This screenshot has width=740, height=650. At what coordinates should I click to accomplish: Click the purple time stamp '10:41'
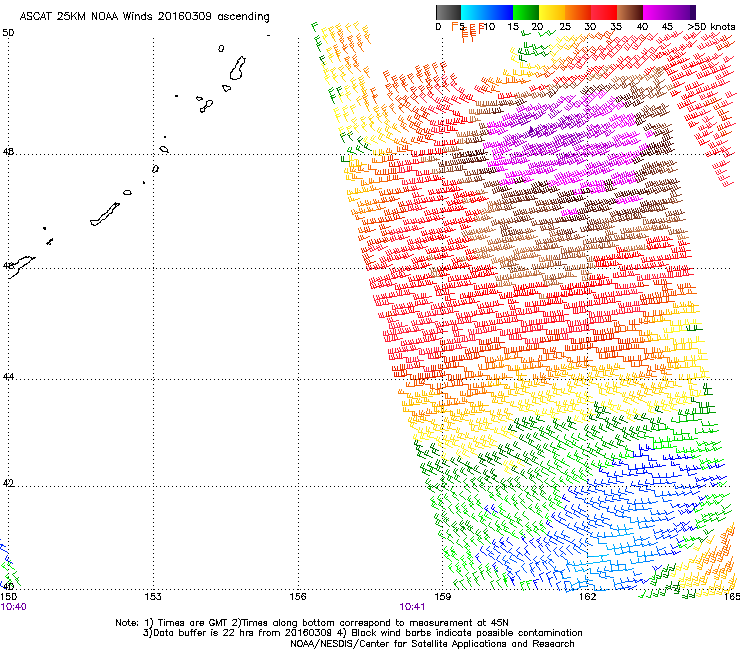(412, 607)
